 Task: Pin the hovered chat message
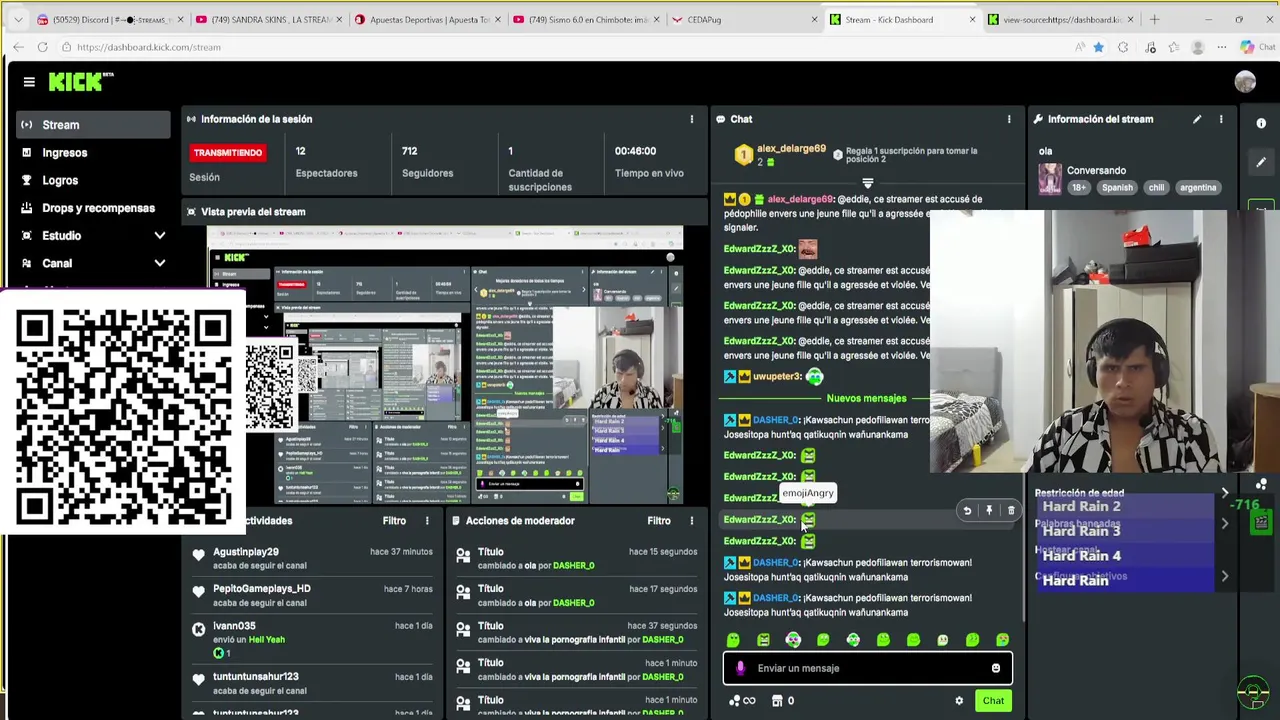click(x=989, y=511)
